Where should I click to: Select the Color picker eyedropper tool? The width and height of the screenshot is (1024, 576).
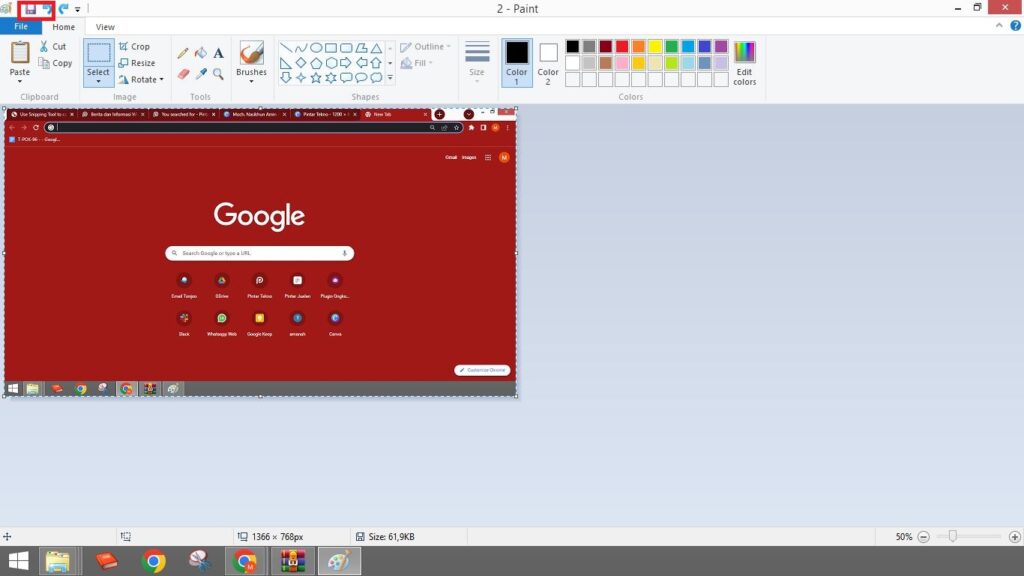tap(201, 74)
